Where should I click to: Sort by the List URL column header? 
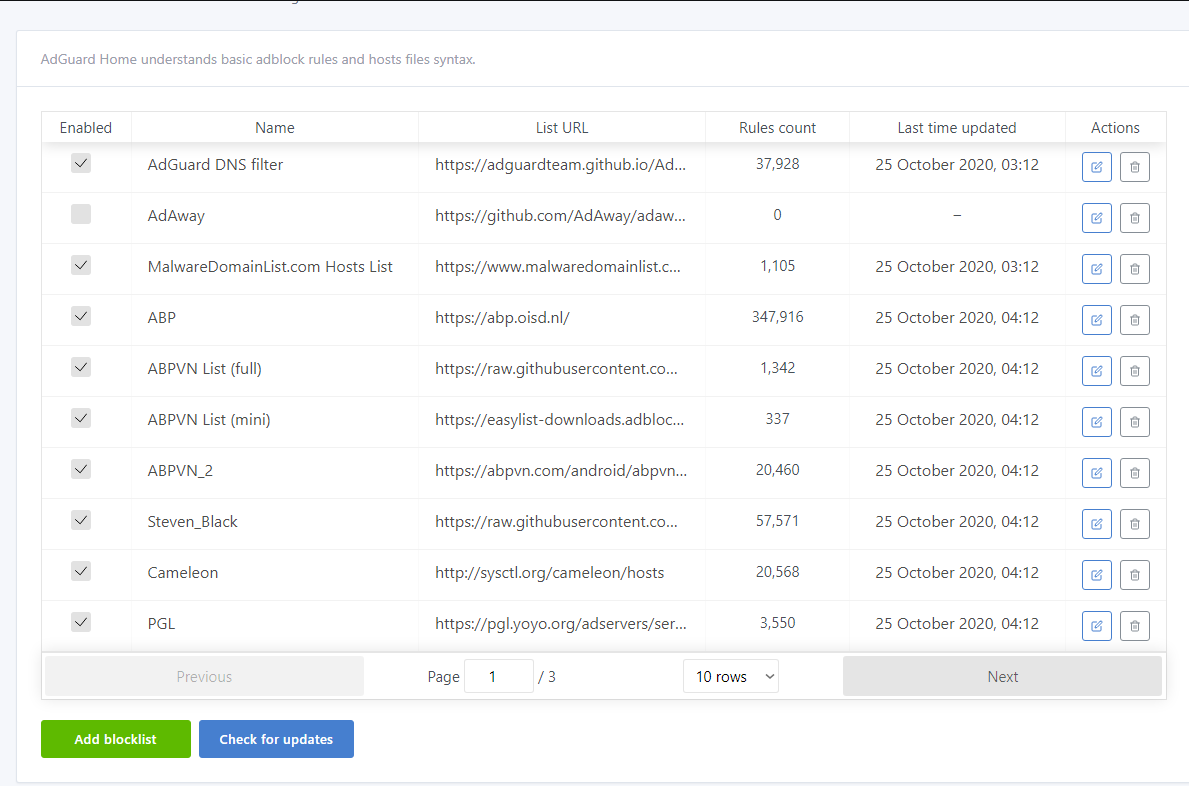562,127
